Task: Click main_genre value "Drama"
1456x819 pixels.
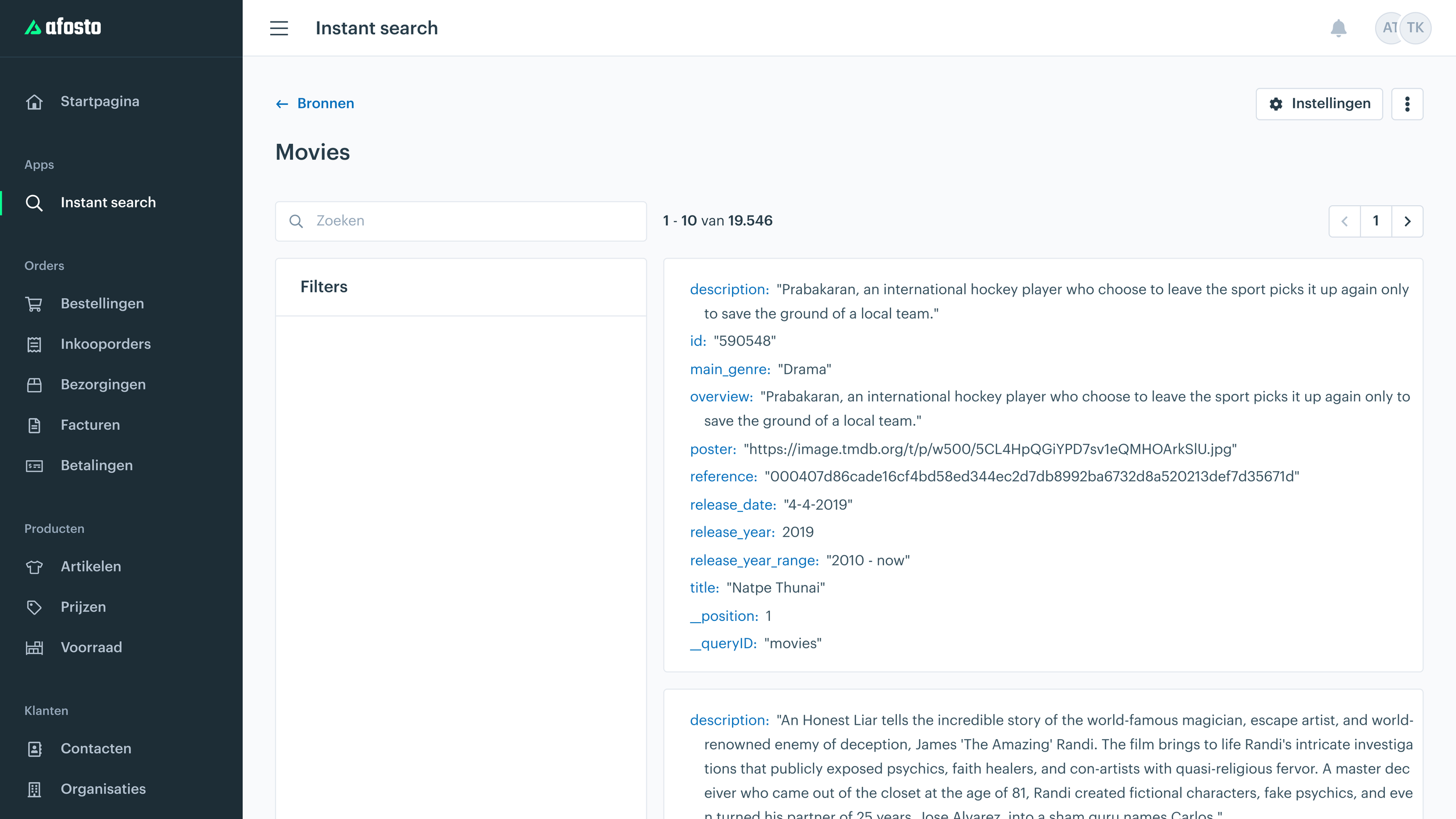Action: pyautogui.click(x=804, y=369)
